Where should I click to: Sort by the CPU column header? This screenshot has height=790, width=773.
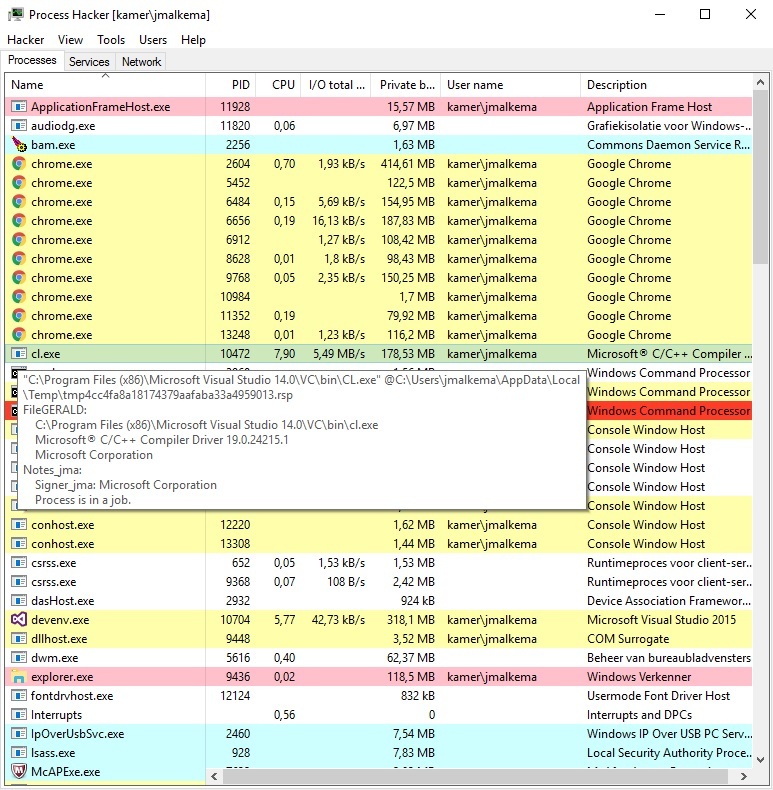(278, 85)
